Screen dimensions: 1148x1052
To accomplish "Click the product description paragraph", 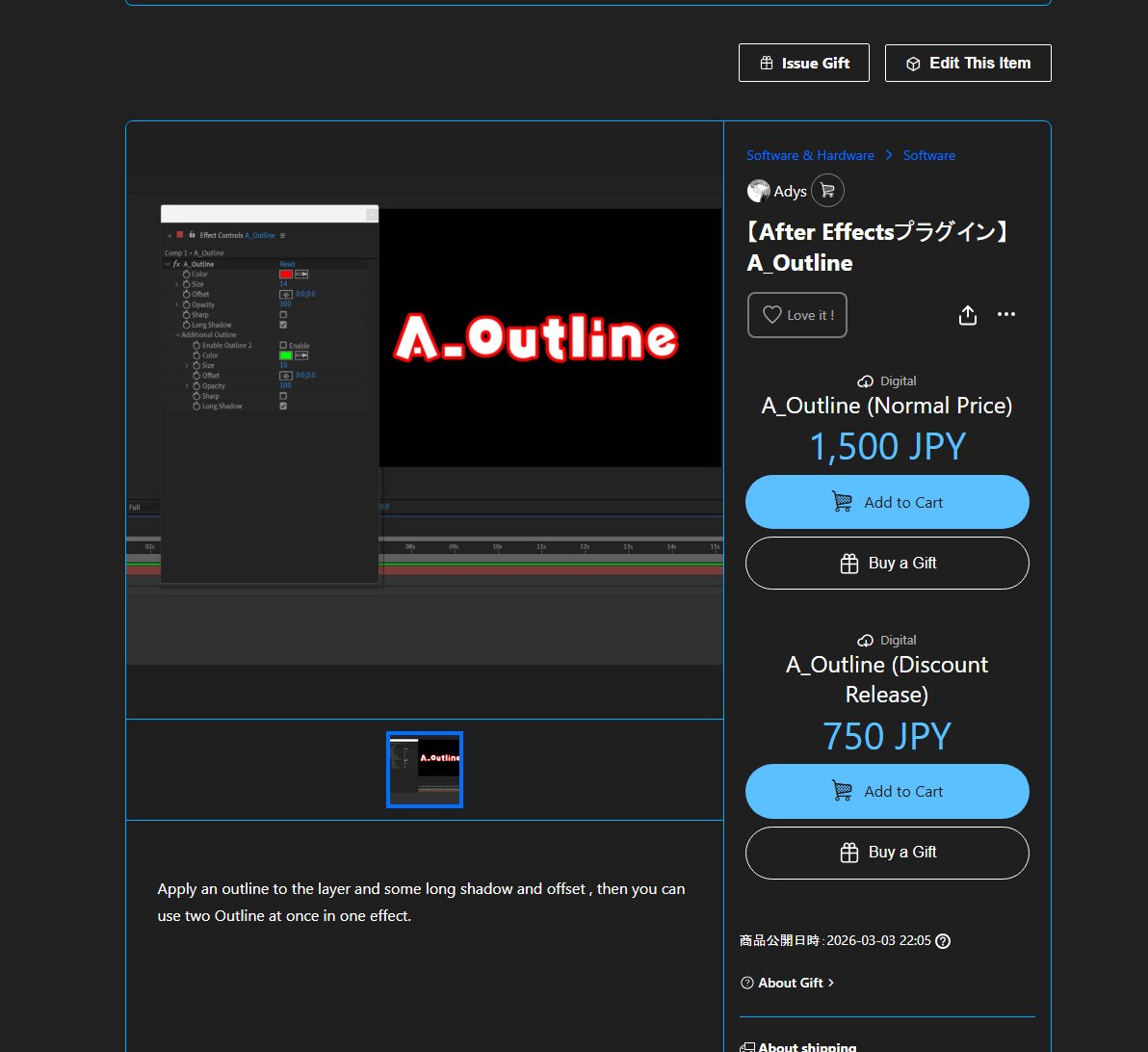I will (421, 902).
